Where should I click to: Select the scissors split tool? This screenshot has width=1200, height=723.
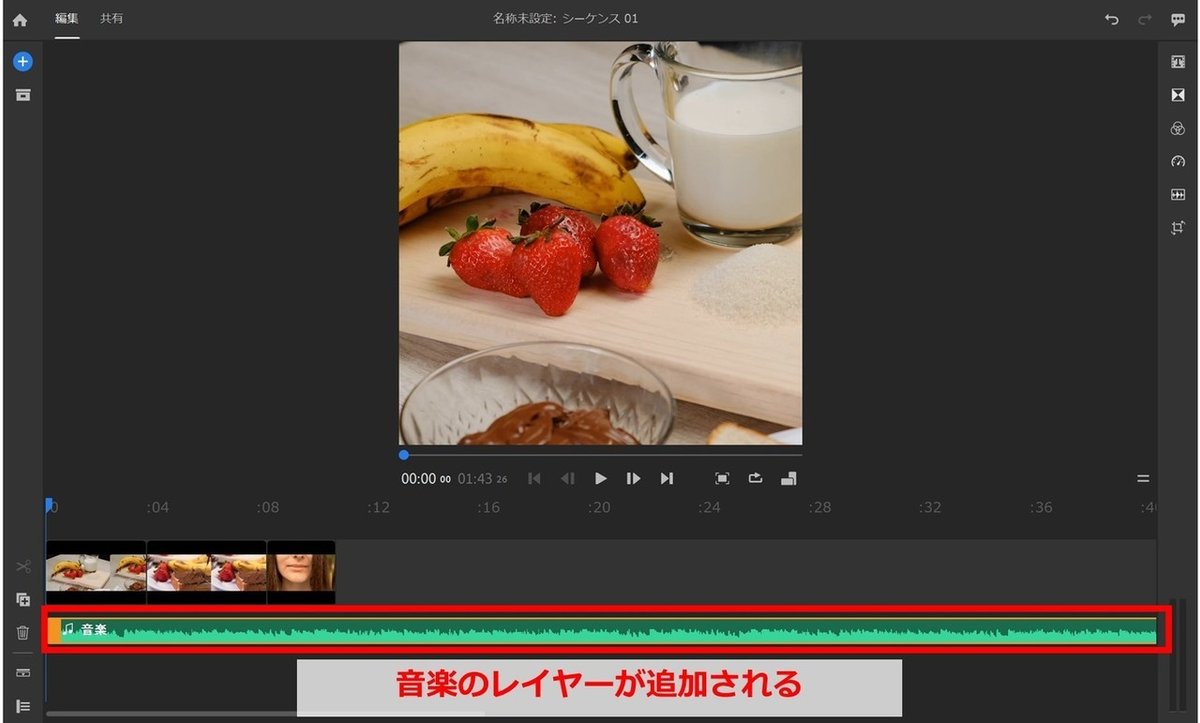click(x=22, y=566)
